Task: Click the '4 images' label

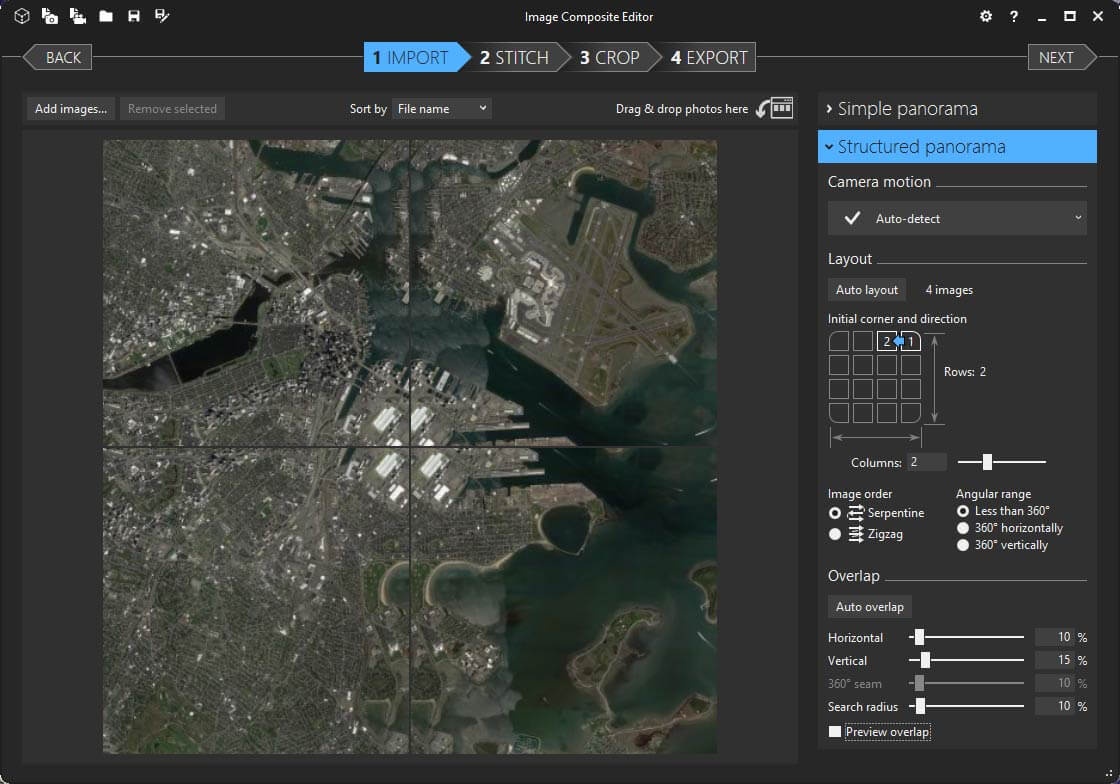Action: (x=949, y=289)
